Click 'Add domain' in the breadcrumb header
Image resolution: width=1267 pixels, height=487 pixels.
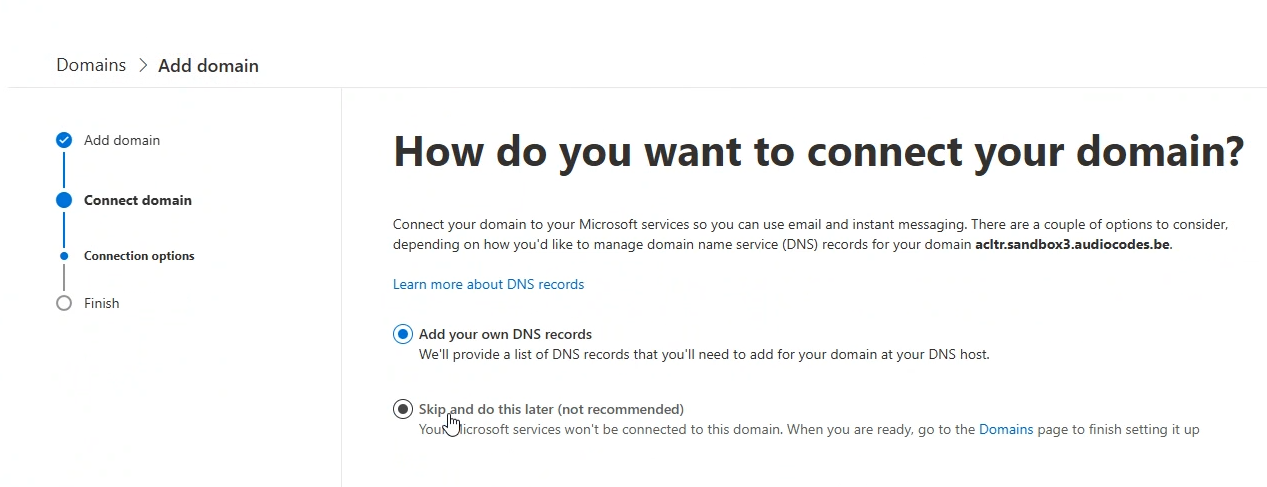pos(208,65)
